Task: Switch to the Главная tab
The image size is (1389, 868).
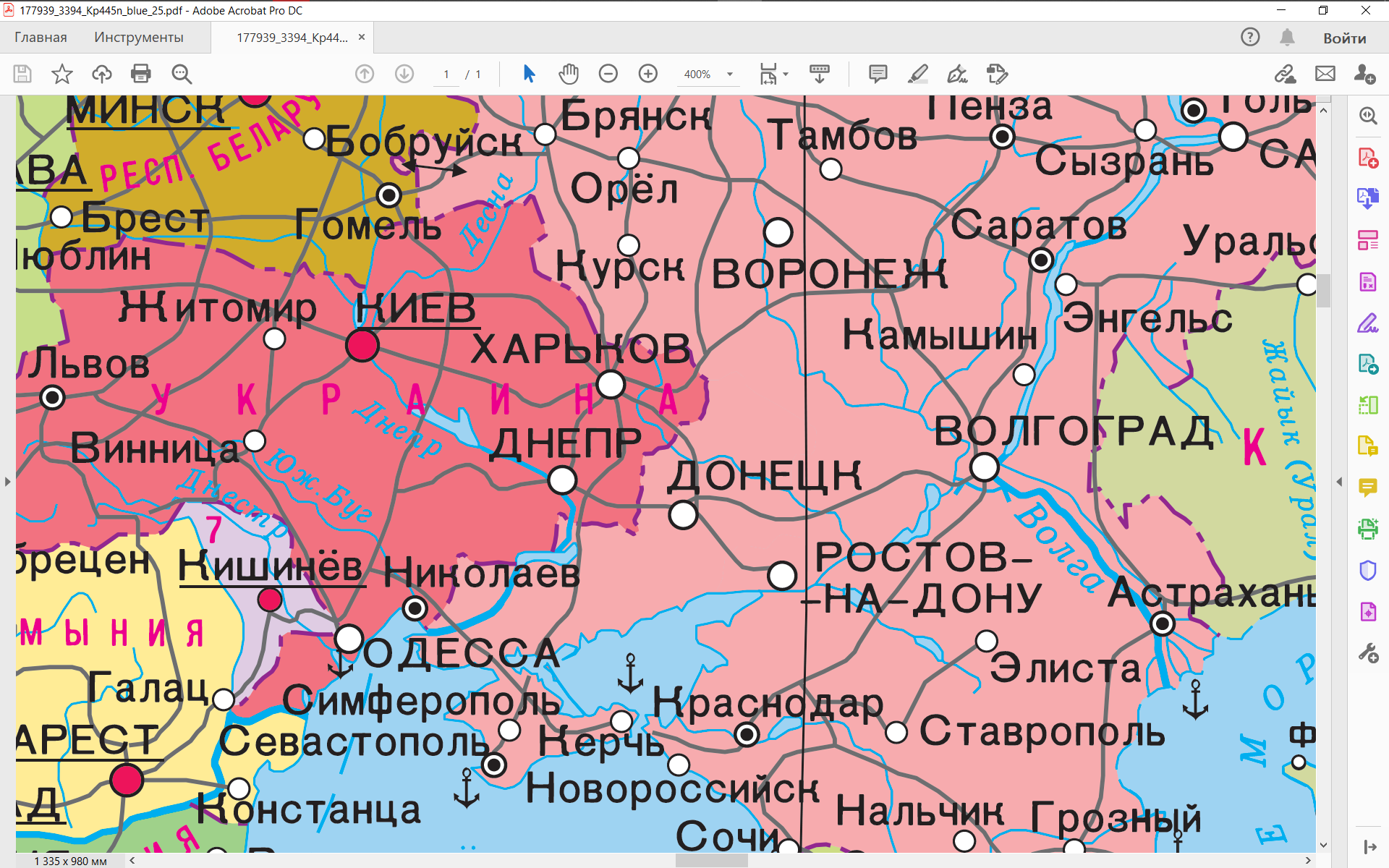Action: tap(41, 38)
